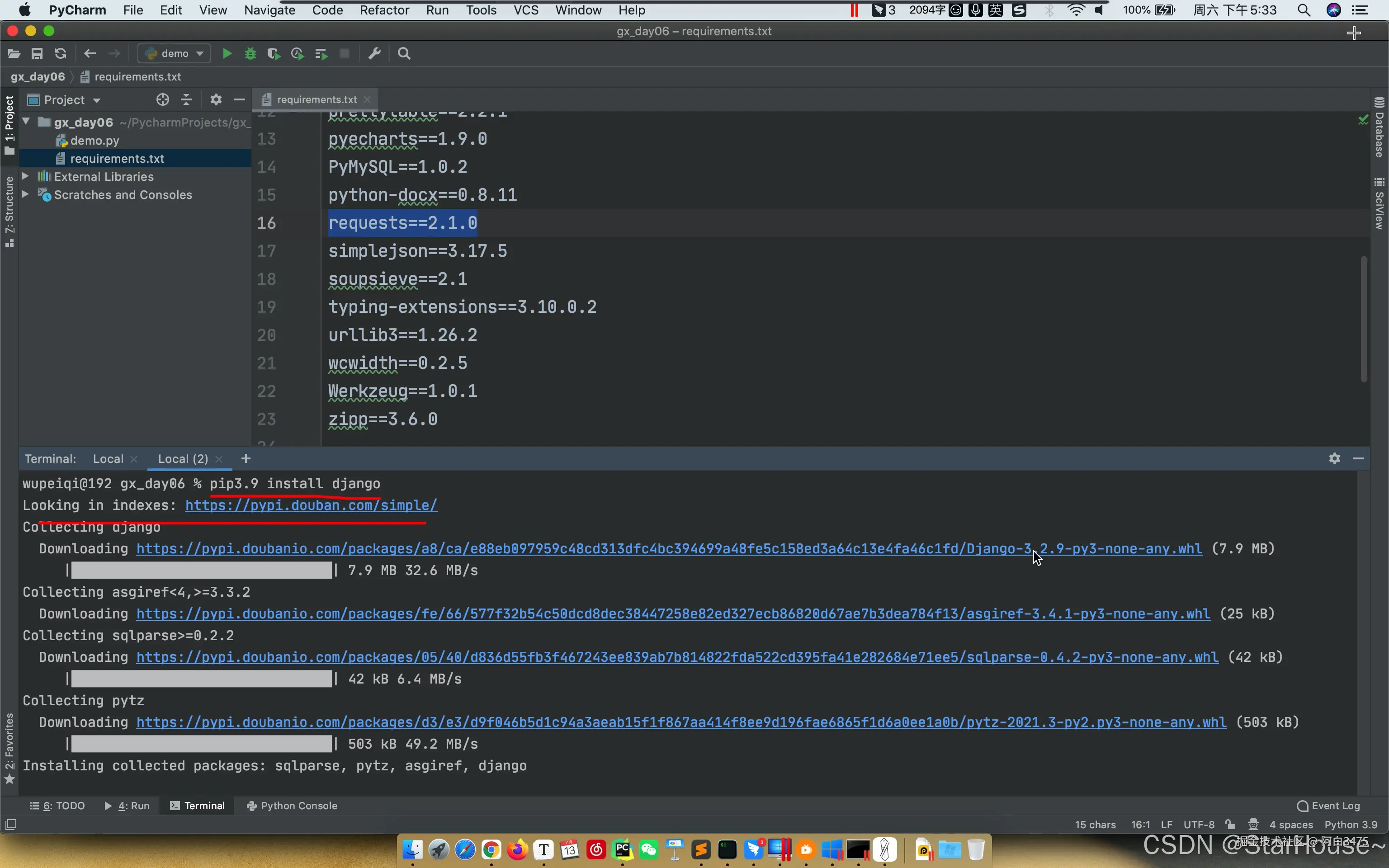Click the Debug bug icon
This screenshot has height=868, width=1389.
pyautogui.click(x=250, y=53)
